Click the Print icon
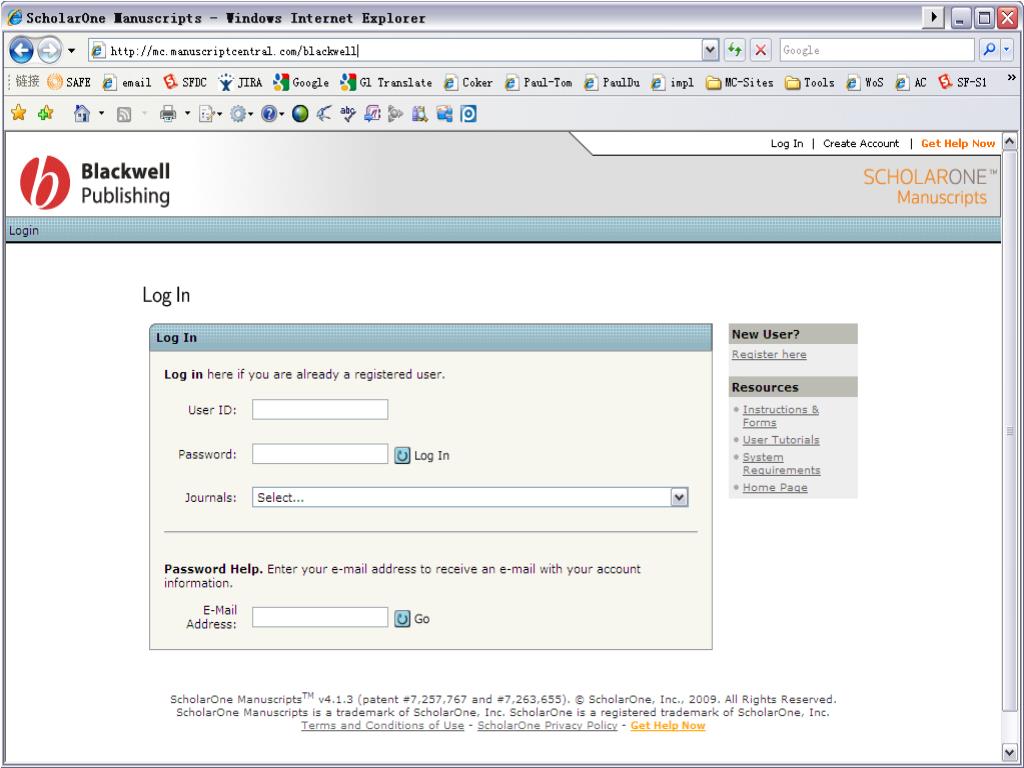The width and height of the screenshot is (1024, 768). (x=168, y=114)
